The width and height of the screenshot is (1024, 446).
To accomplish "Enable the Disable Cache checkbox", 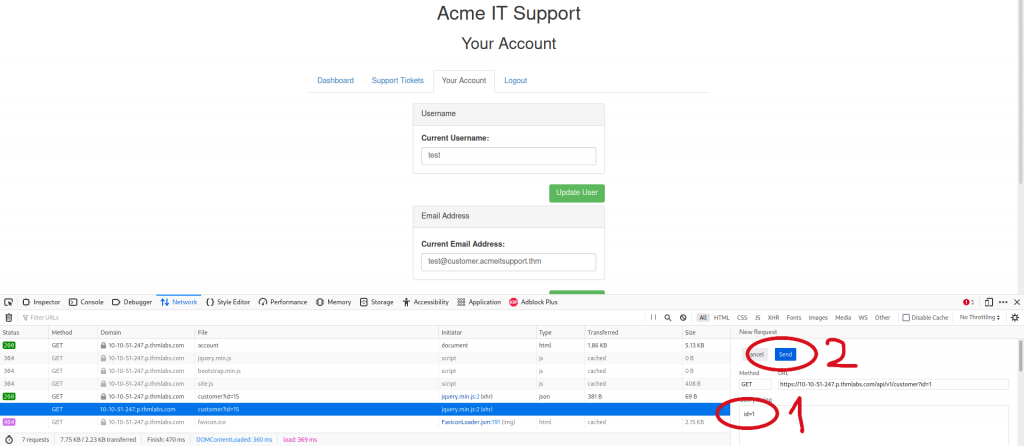I will pyautogui.click(x=906, y=317).
